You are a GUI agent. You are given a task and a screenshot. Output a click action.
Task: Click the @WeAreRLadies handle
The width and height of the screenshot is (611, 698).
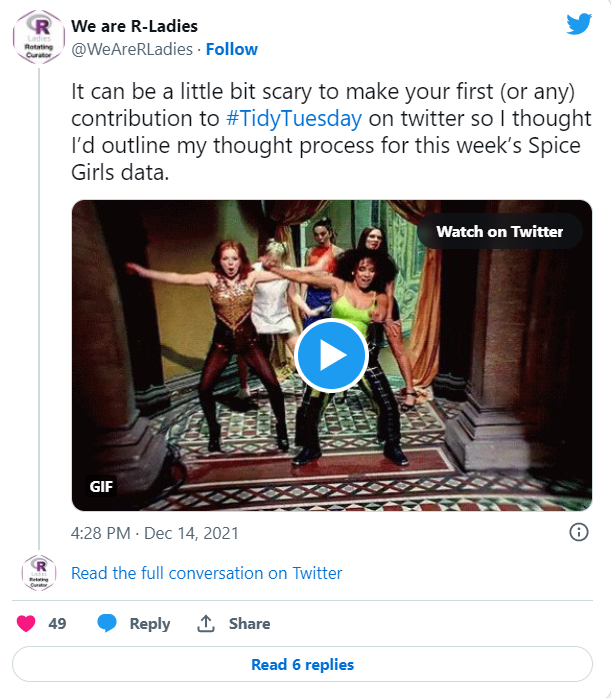click(x=133, y=49)
